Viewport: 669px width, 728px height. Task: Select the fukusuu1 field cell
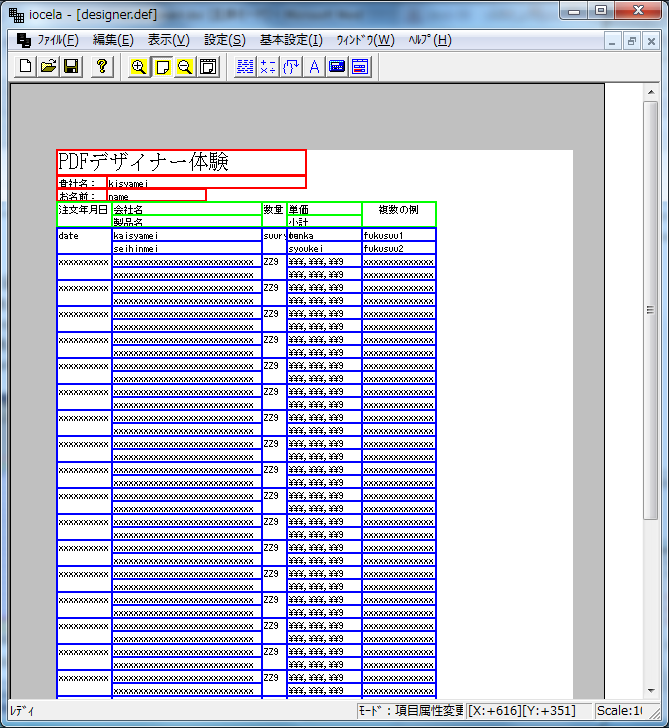(399, 235)
